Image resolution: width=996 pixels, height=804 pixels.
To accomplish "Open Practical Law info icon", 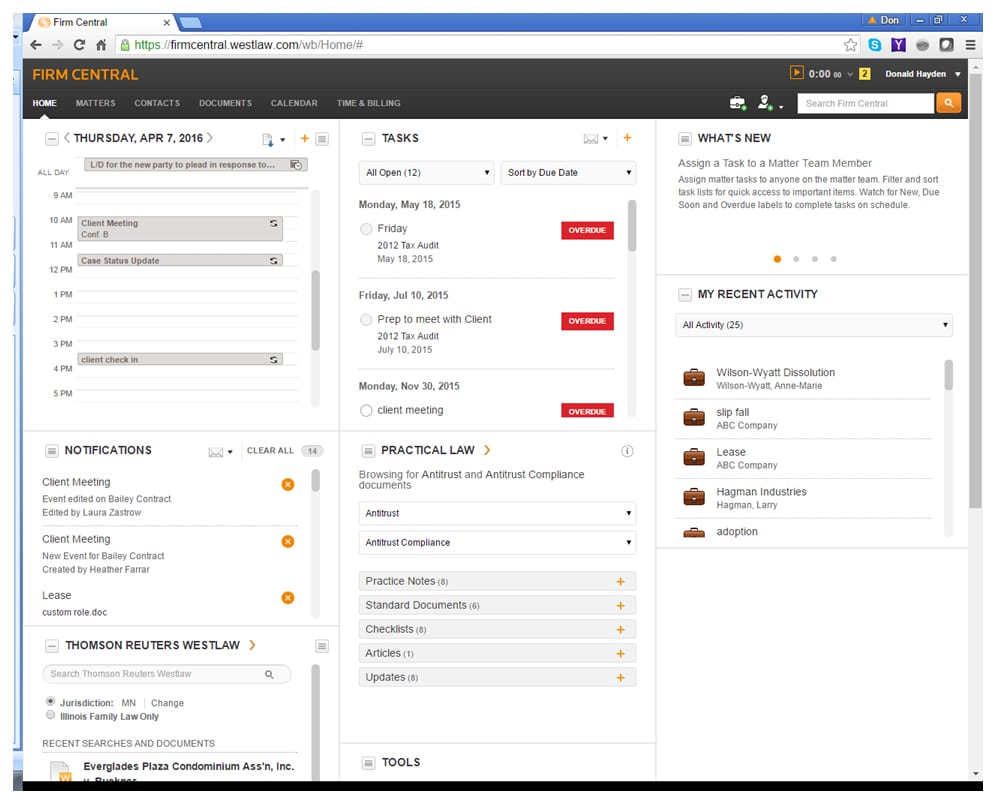I will coord(627,451).
